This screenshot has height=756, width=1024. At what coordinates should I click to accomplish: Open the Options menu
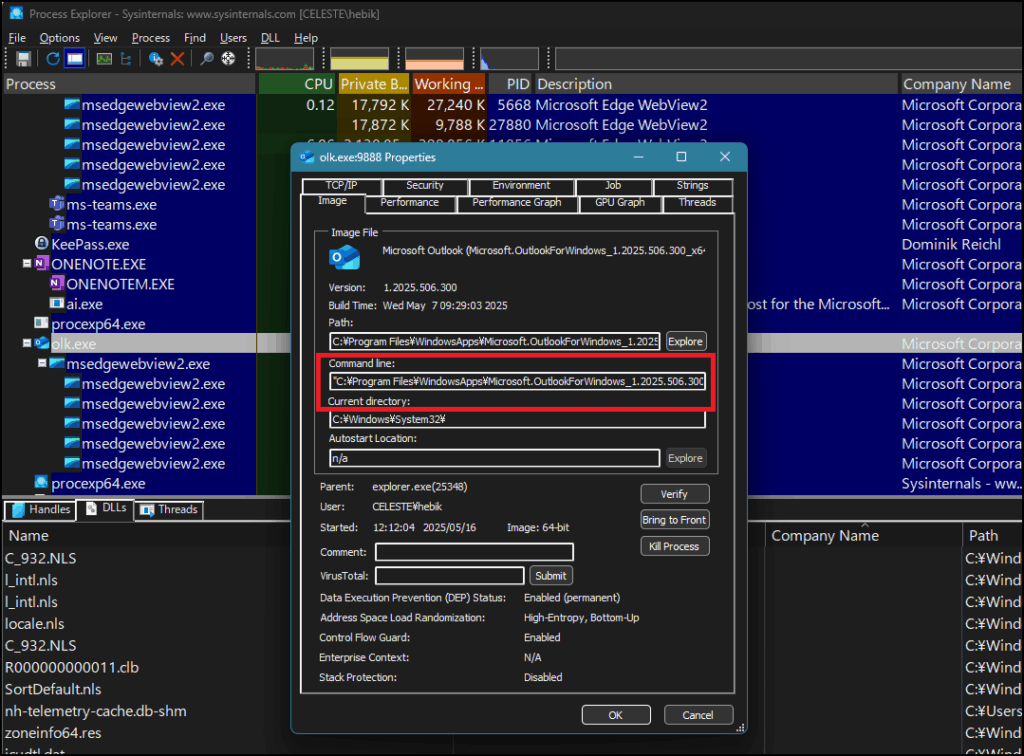click(59, 38)
